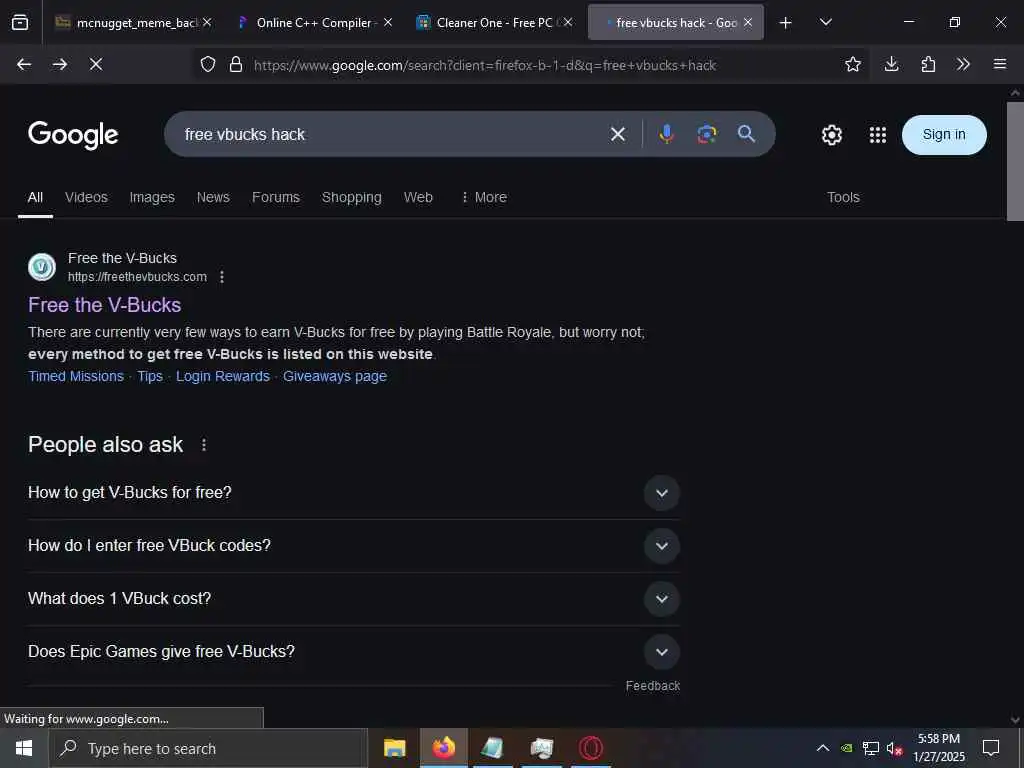Open Firefox downloads panel
The image size is (1024, 768).
[891, 64]
